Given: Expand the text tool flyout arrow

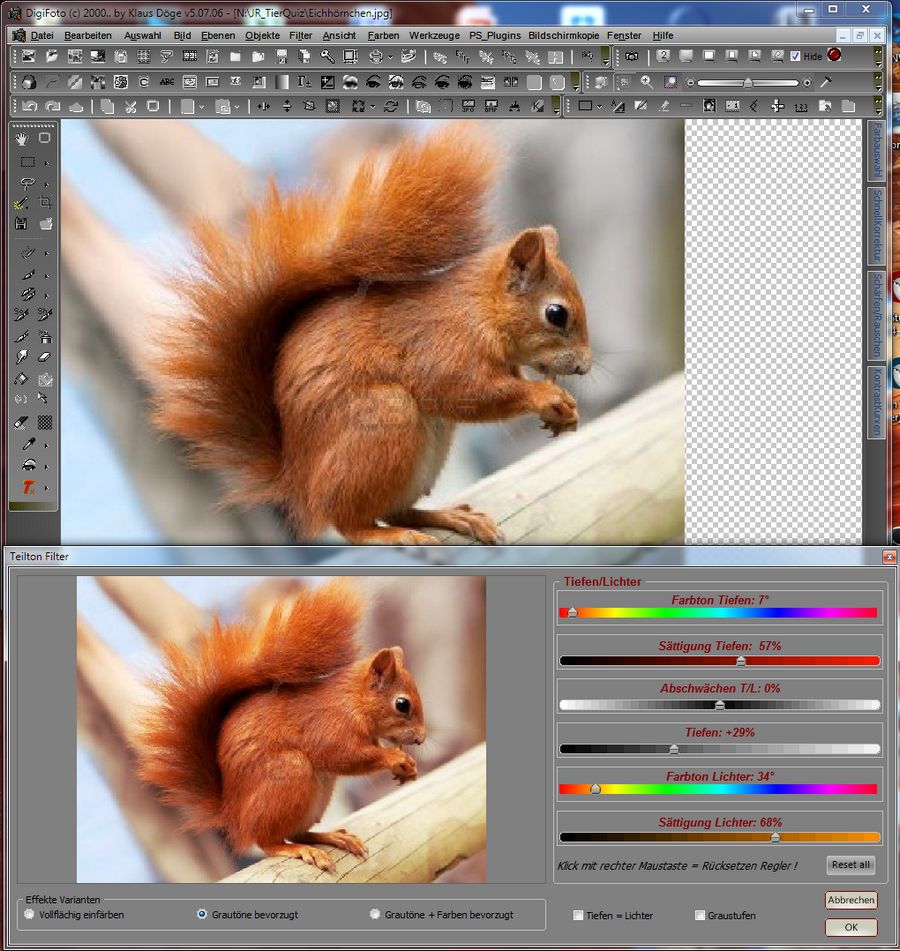Looking at the screenshot, I should tap(46, 488).
